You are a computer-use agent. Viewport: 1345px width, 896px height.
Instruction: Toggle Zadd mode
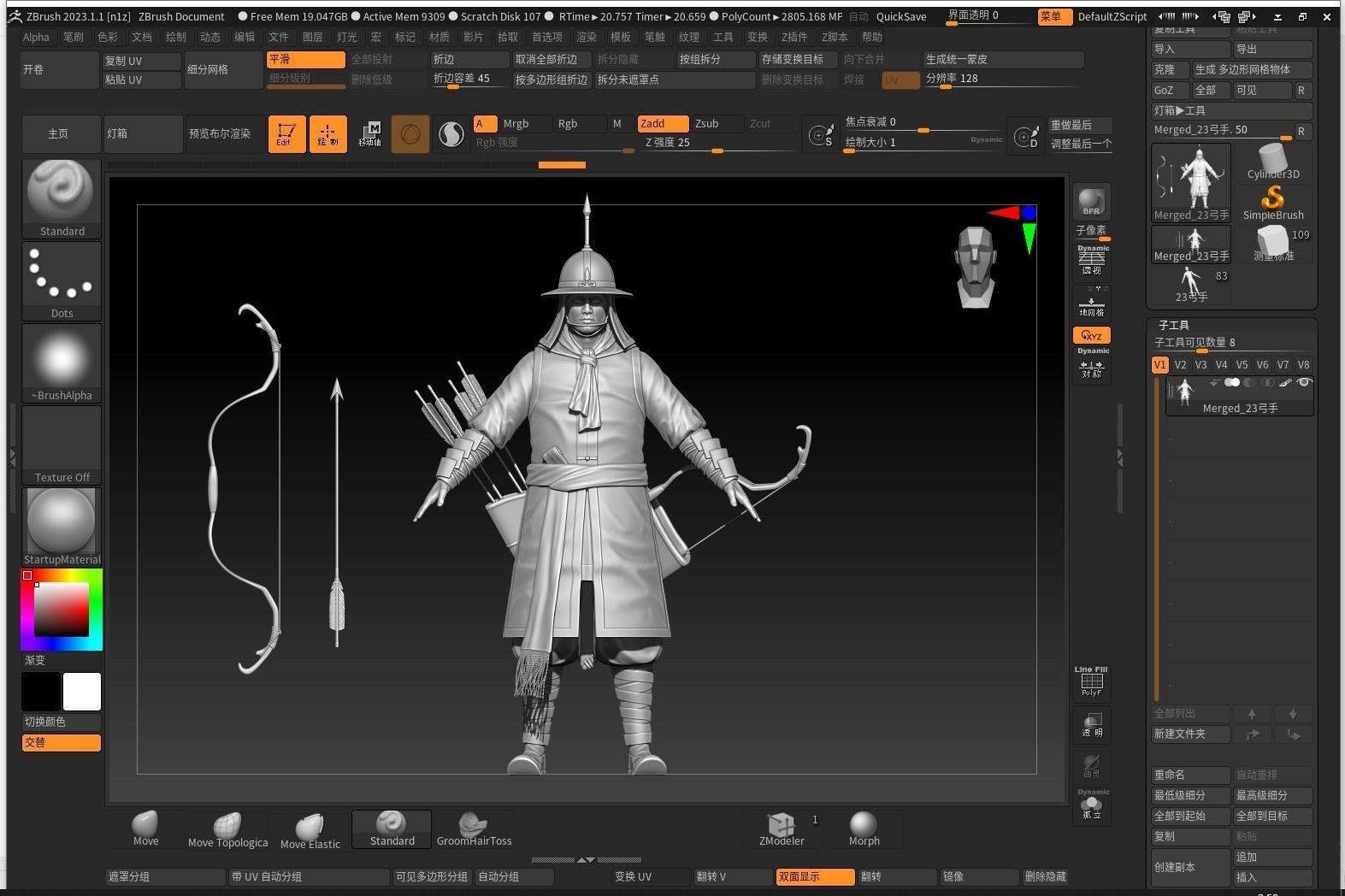click(663, 124)
